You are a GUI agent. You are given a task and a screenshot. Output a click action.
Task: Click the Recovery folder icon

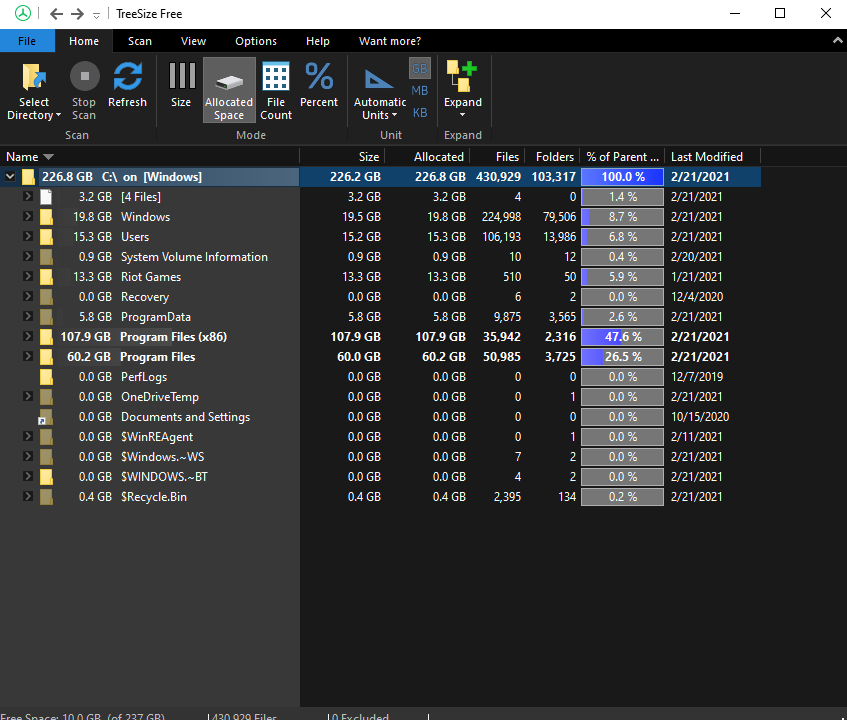click(46, 297)
